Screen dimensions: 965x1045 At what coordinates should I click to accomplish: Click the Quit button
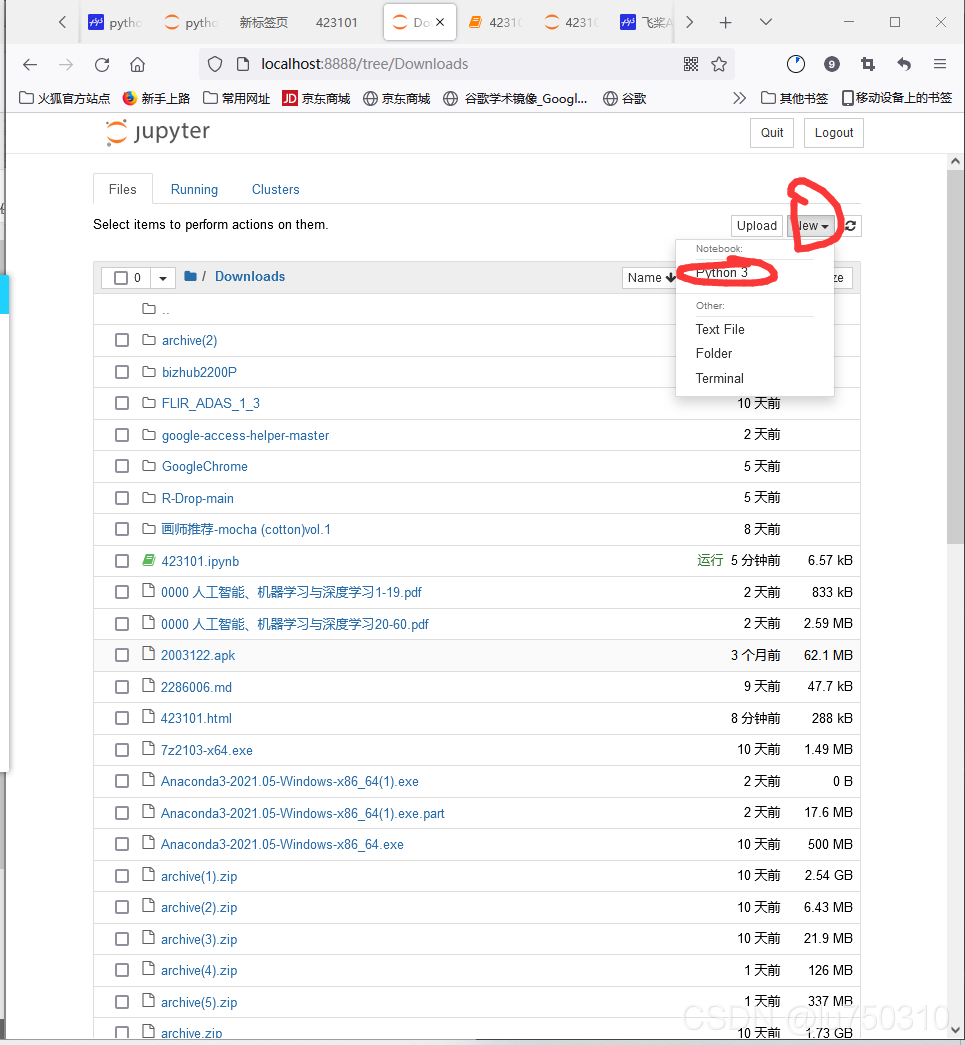point(772,133)
